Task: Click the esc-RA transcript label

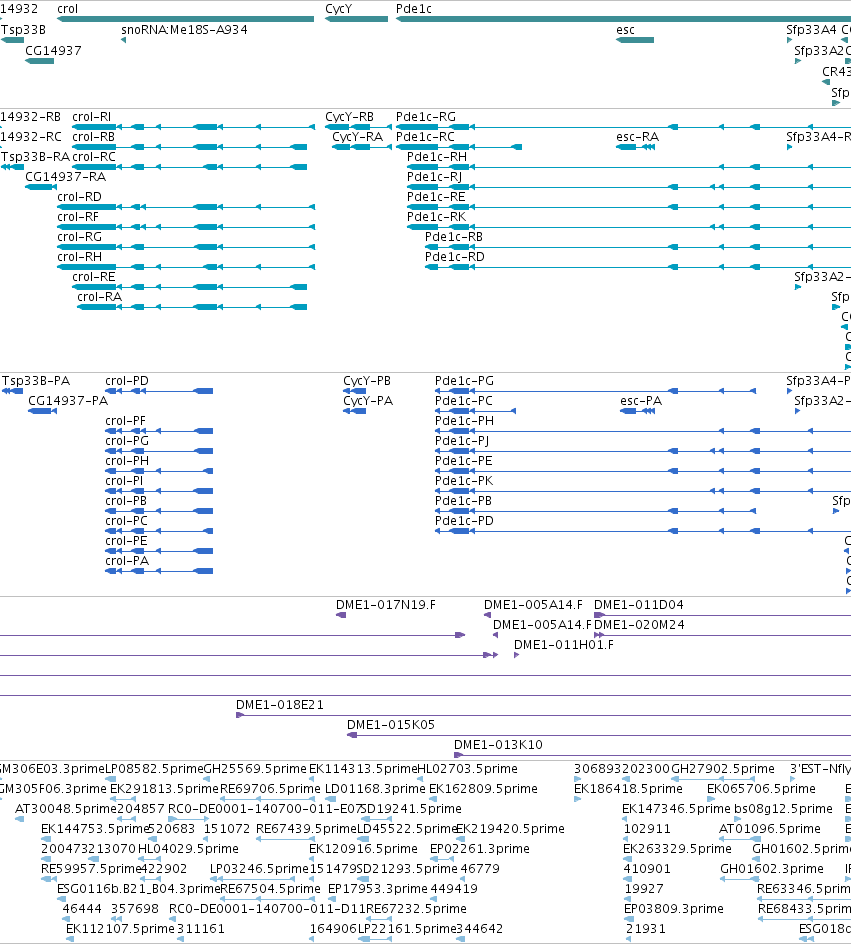Action: [637, 137]
